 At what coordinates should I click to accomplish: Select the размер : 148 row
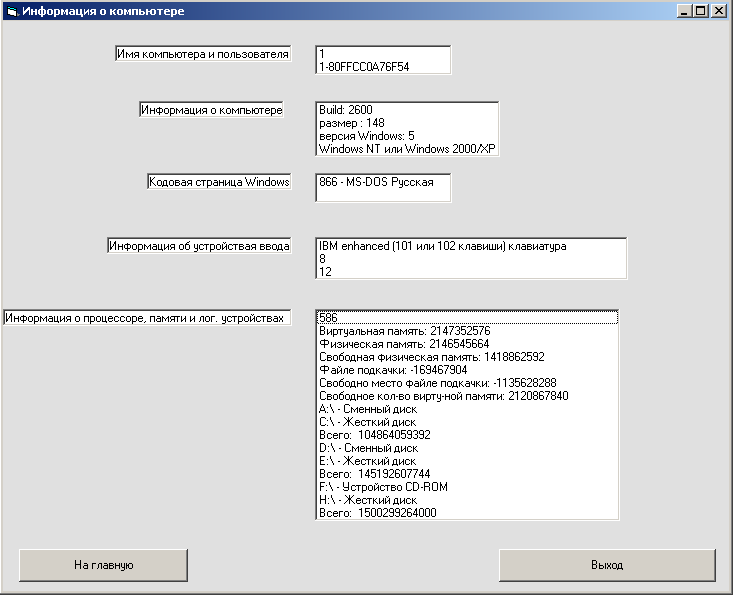(407, 123)
